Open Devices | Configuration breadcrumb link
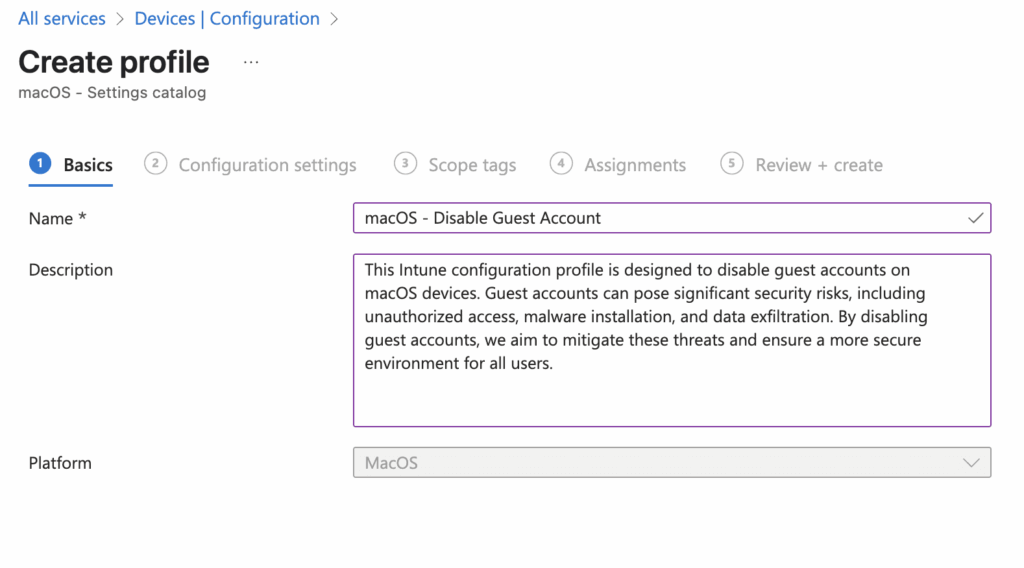Viewport: 1024px width, 568px height. pyautogui.click(x=227, y=19)
